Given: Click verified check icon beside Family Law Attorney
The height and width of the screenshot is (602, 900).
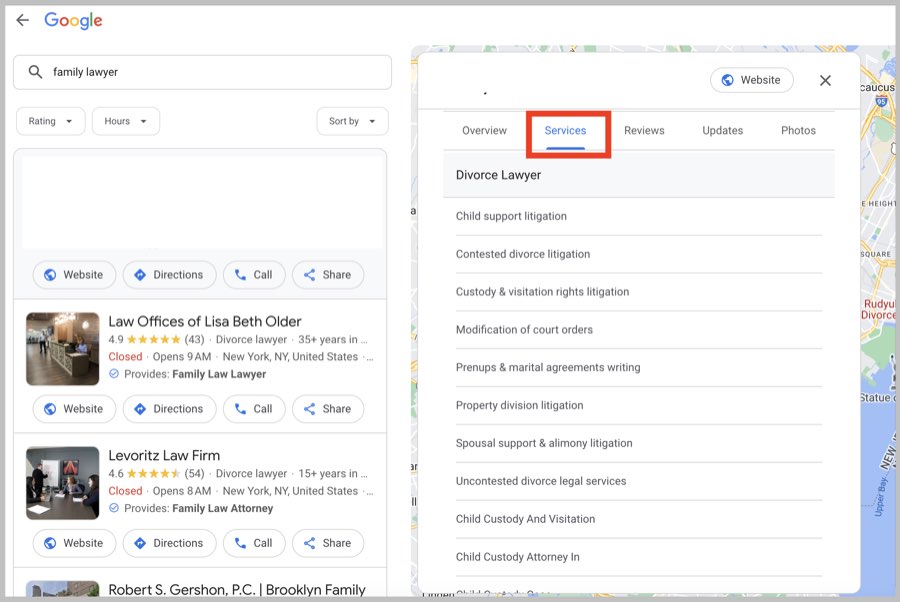Looking at the screenshot, I should pos(114,508).
